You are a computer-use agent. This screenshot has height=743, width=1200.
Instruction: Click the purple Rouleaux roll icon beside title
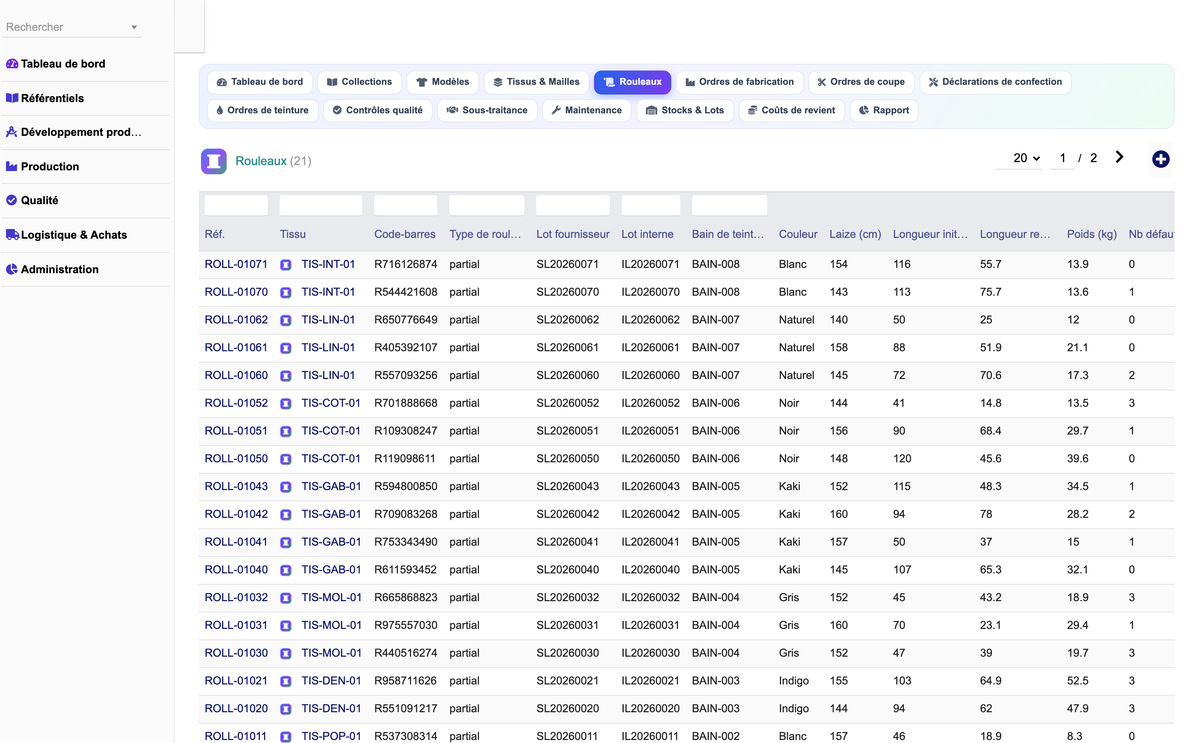(x=214, y=161)
